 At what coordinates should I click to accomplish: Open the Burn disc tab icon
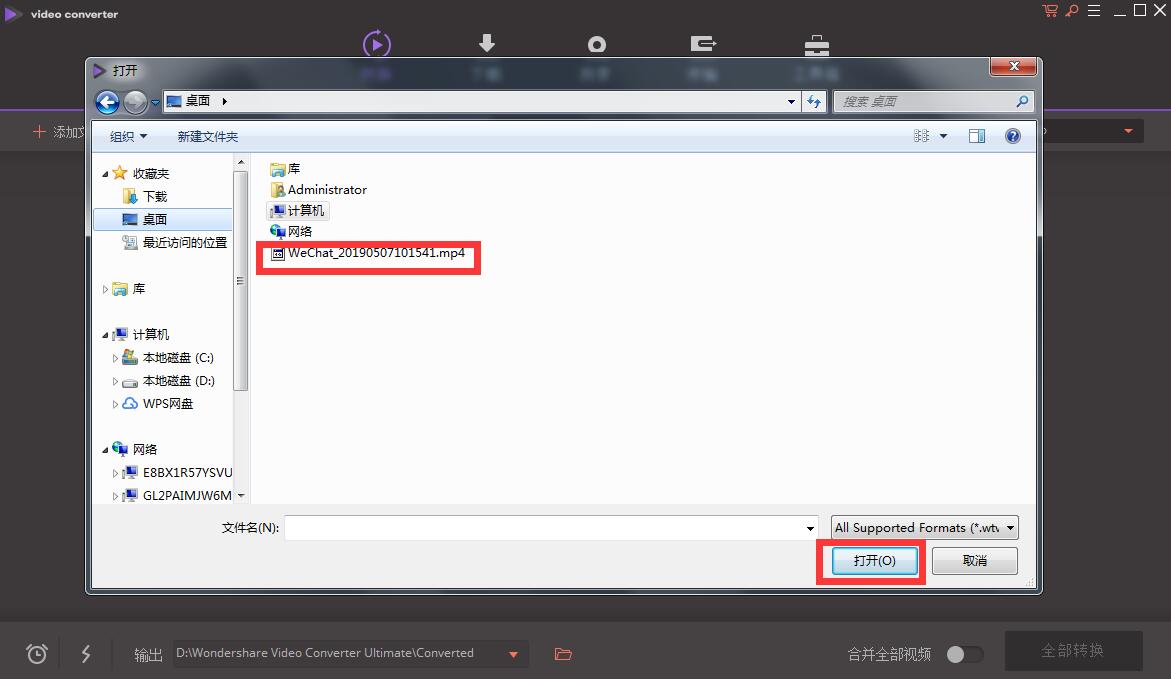pos(597,45)
